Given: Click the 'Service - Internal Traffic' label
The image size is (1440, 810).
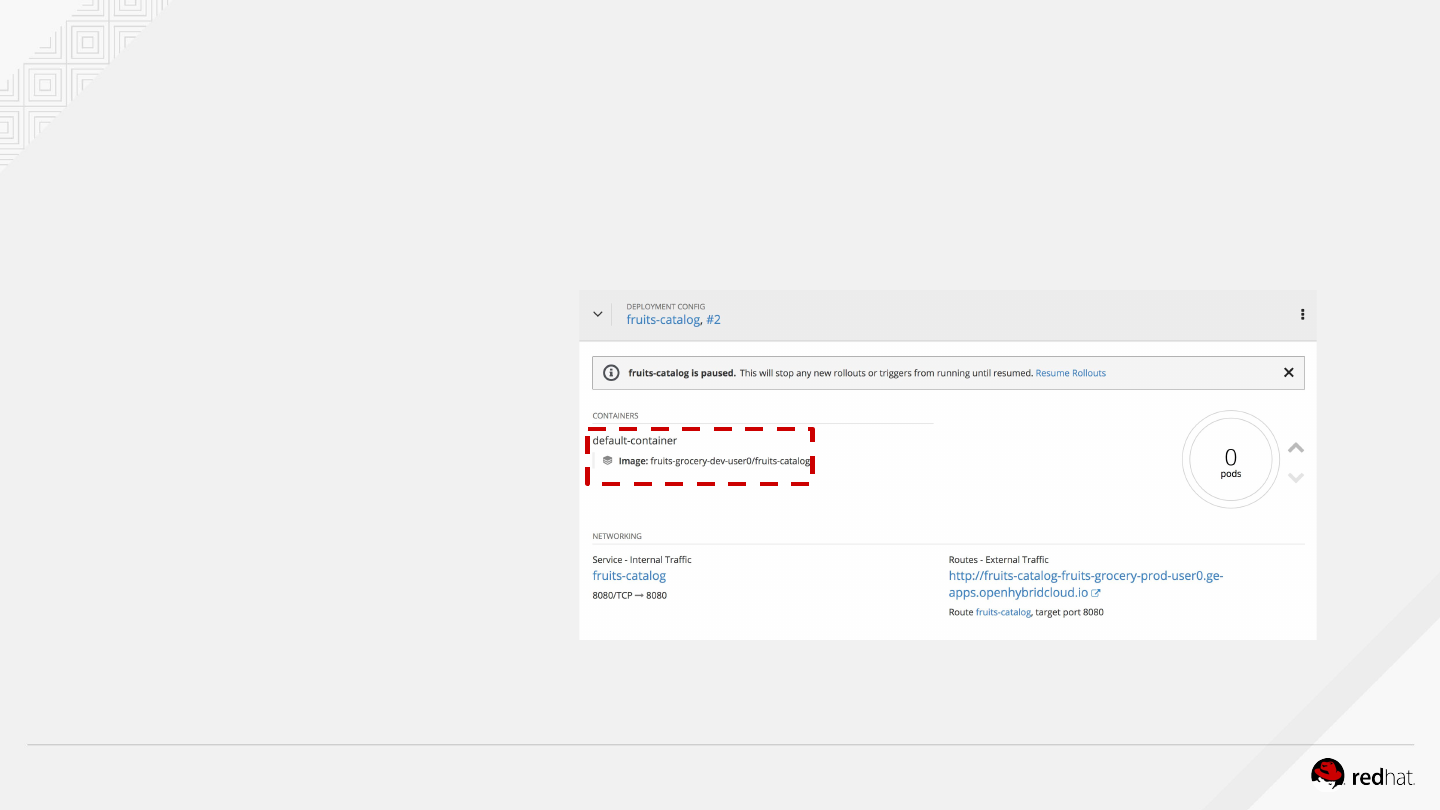Looking at the screenshot, I should click(x=642, y=560).
